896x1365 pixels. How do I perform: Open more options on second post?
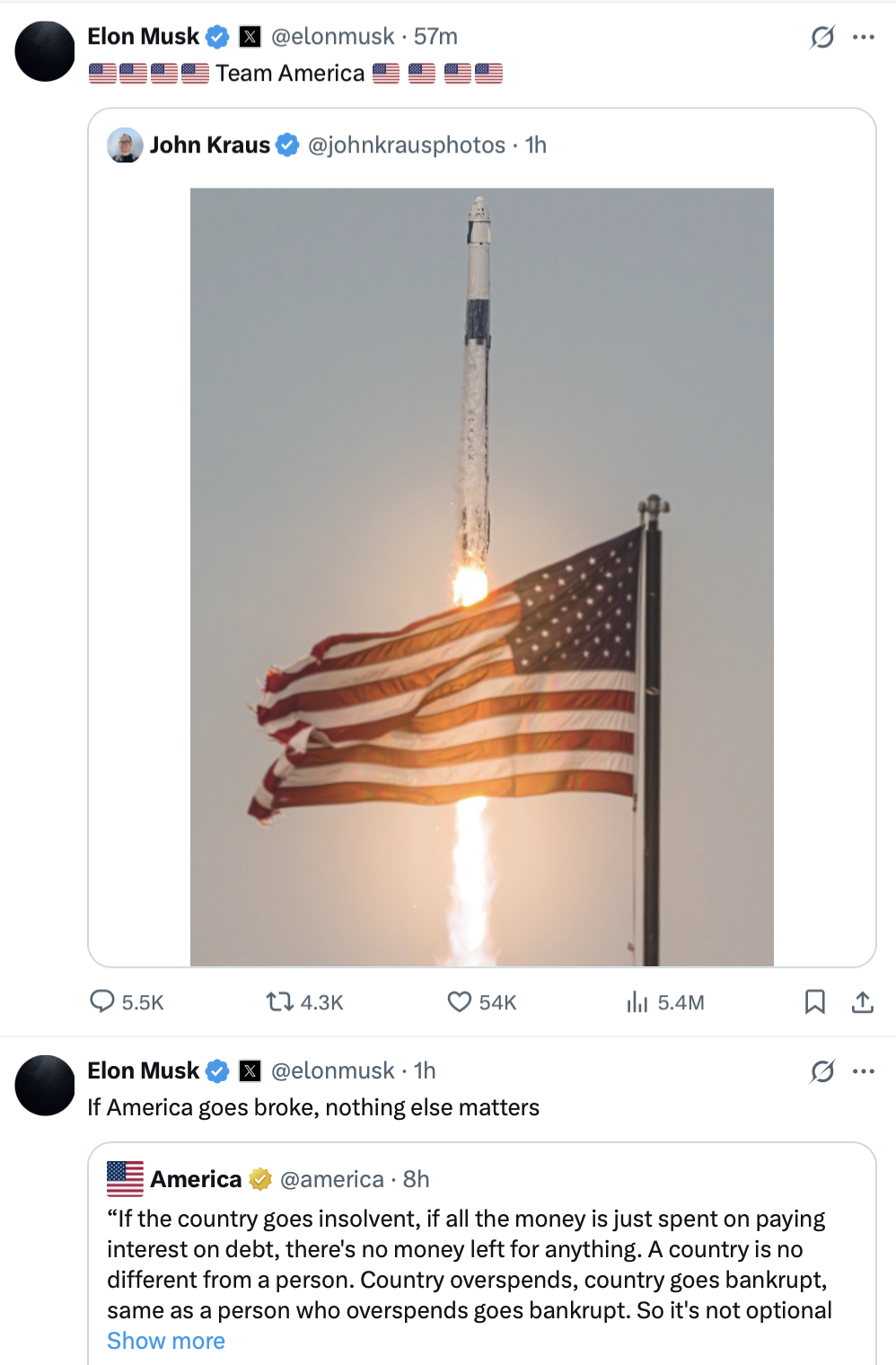point(864,1070)
